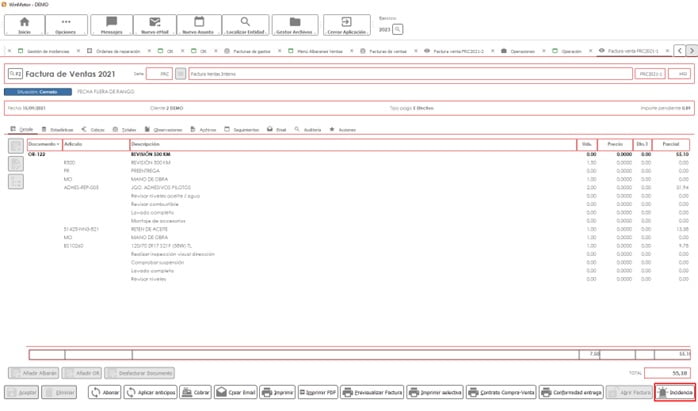Screen dimensions: 698x411
Task: Expand the Documento column dropdown arrow
Action: click(x=58, y=145)
